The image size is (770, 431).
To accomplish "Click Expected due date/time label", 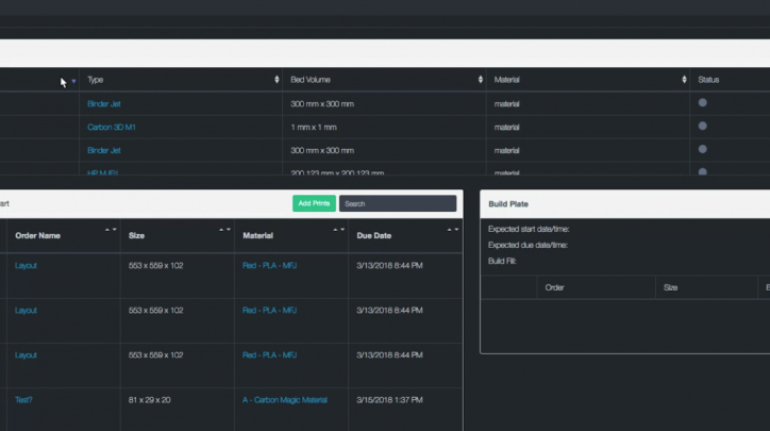I will point(528,245).
